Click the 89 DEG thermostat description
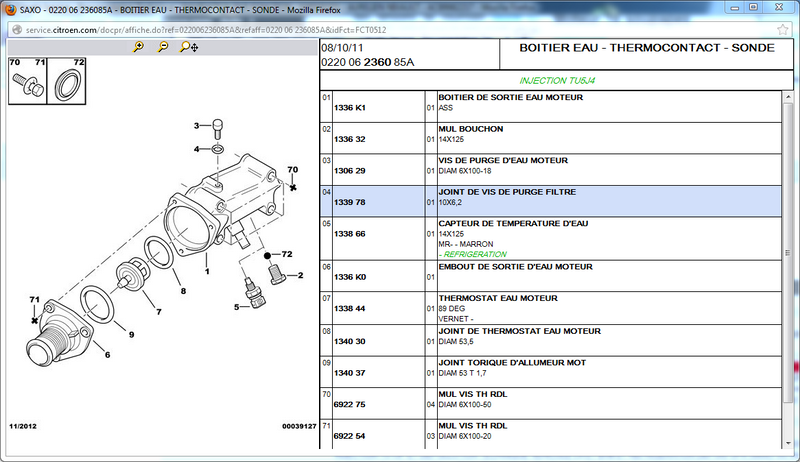Viewport: 800px width, 462px height. pyautogui.click(x=452, y=309)
